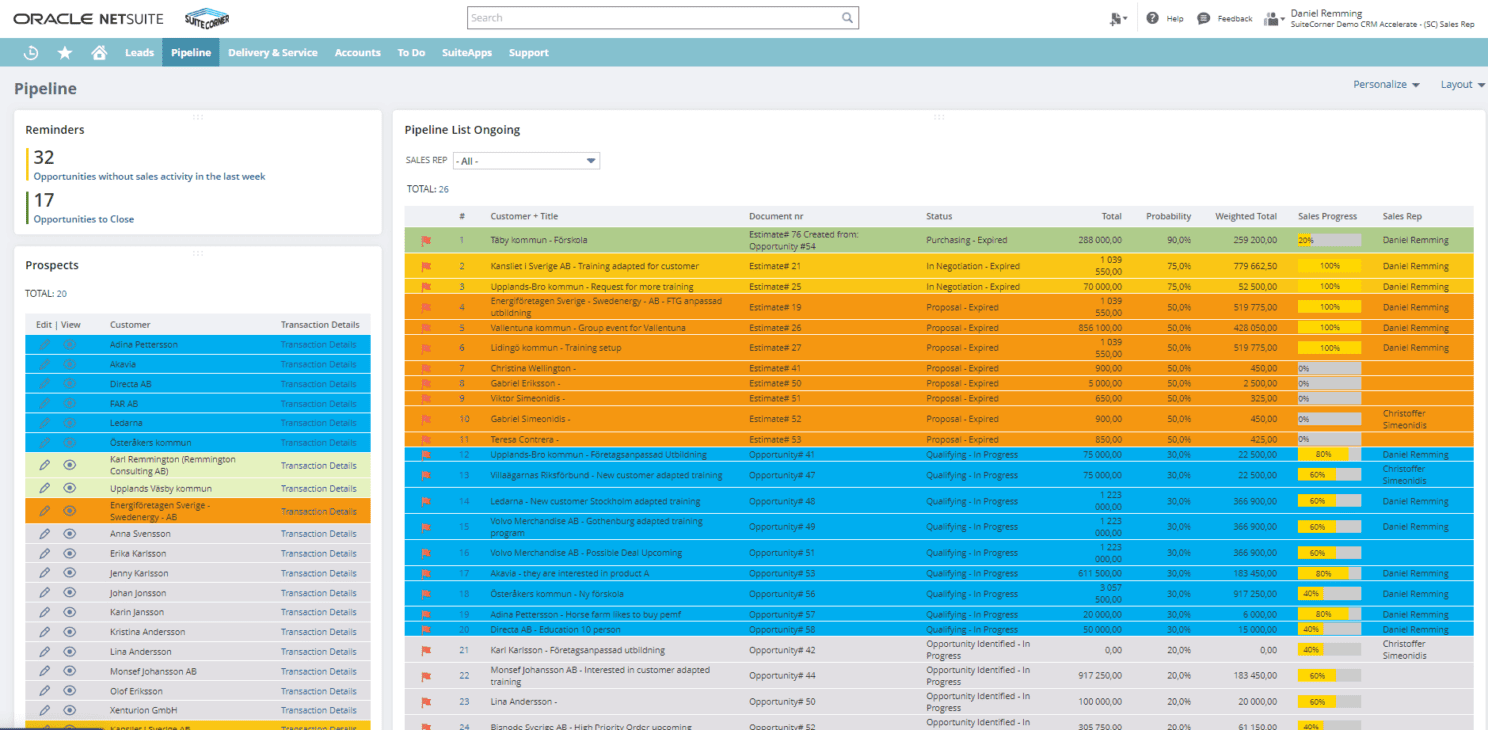This screenshot has height=730, width=1488.
Task: Open the Help question mark icon
Action: 1152,18
